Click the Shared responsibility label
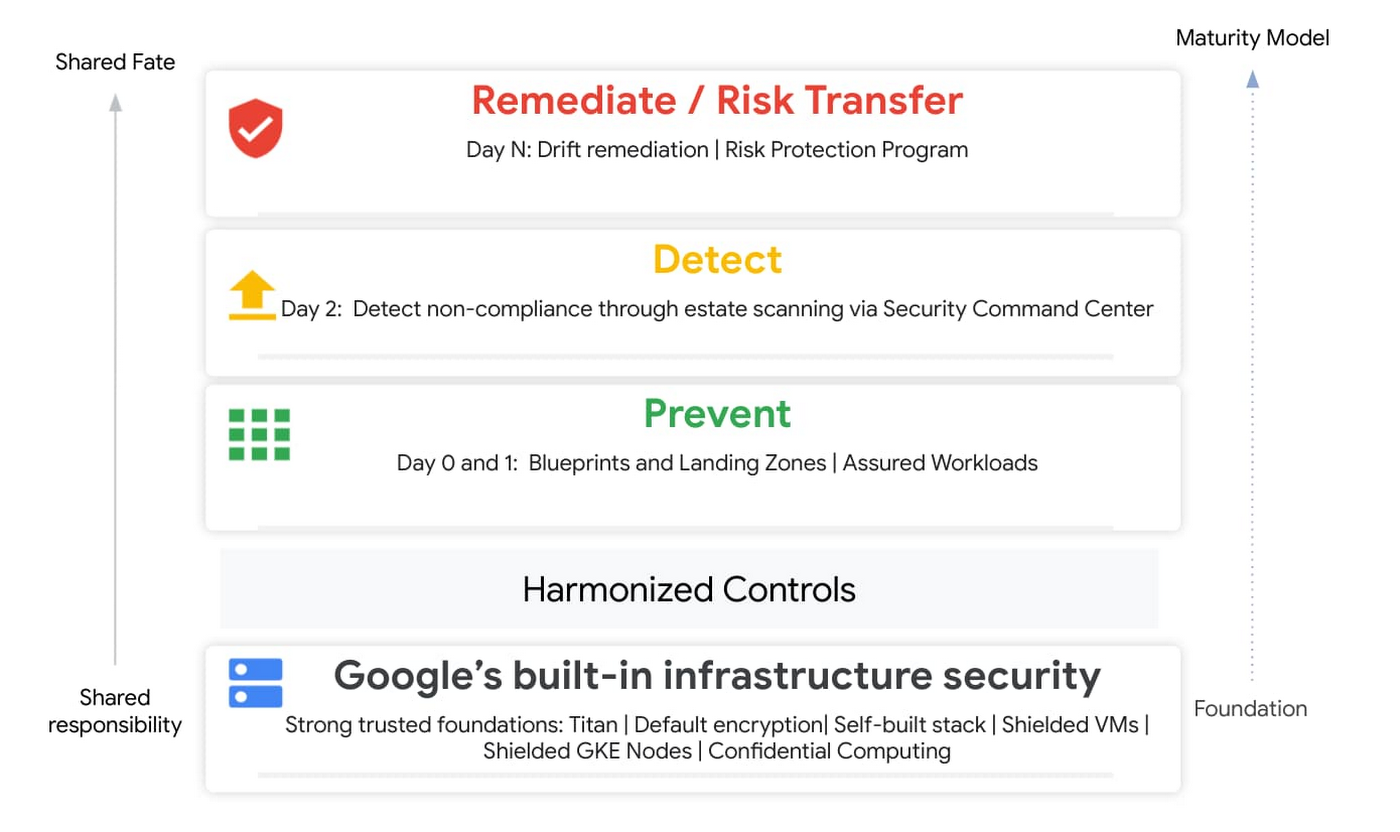The height and width of the screenshot is (832, 1400). (x=115, y=711)
